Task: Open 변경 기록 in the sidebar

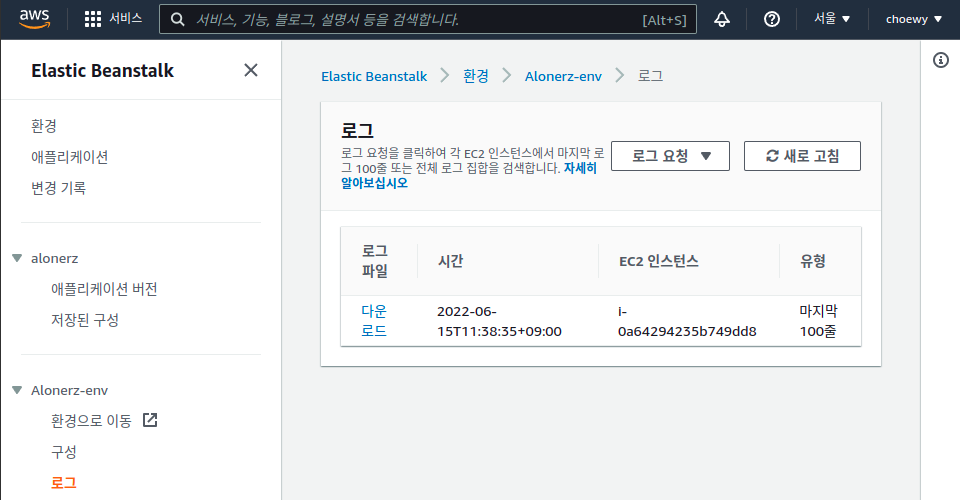Action: [x=59, y=188]
